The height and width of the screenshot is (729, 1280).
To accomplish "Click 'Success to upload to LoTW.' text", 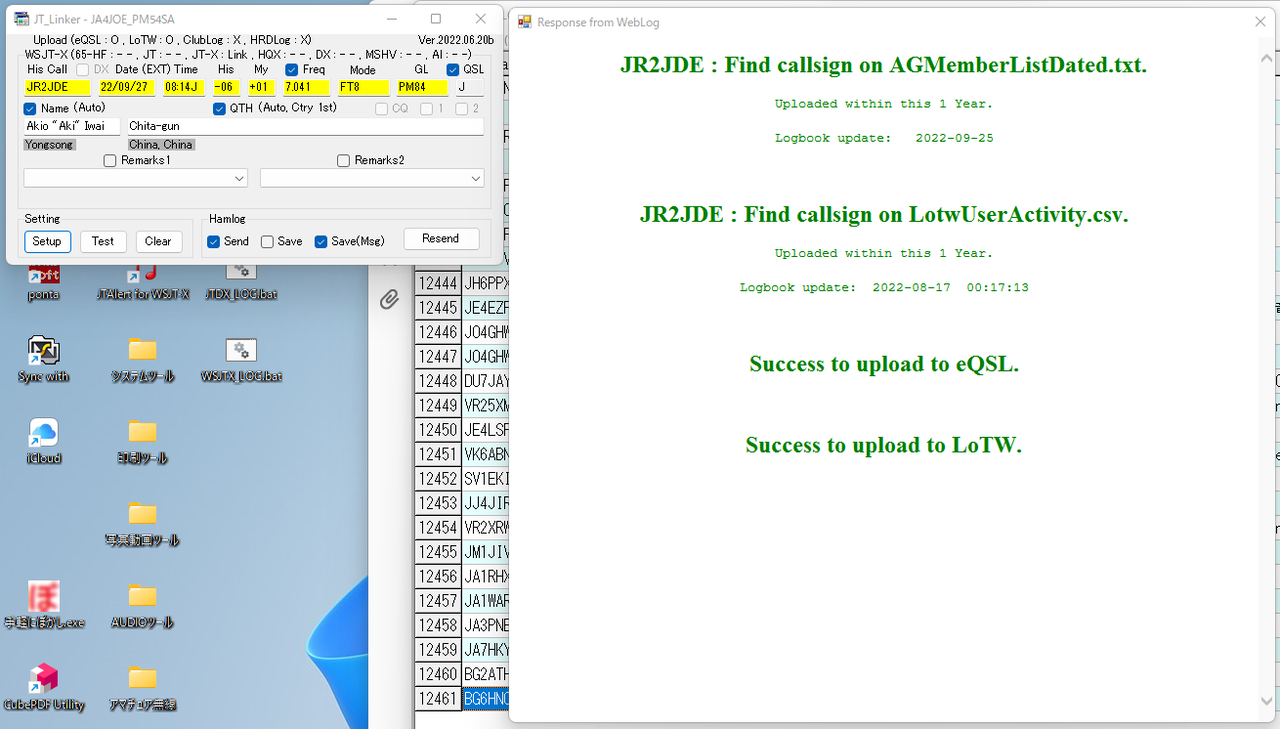I will click(x=884, y=445).
